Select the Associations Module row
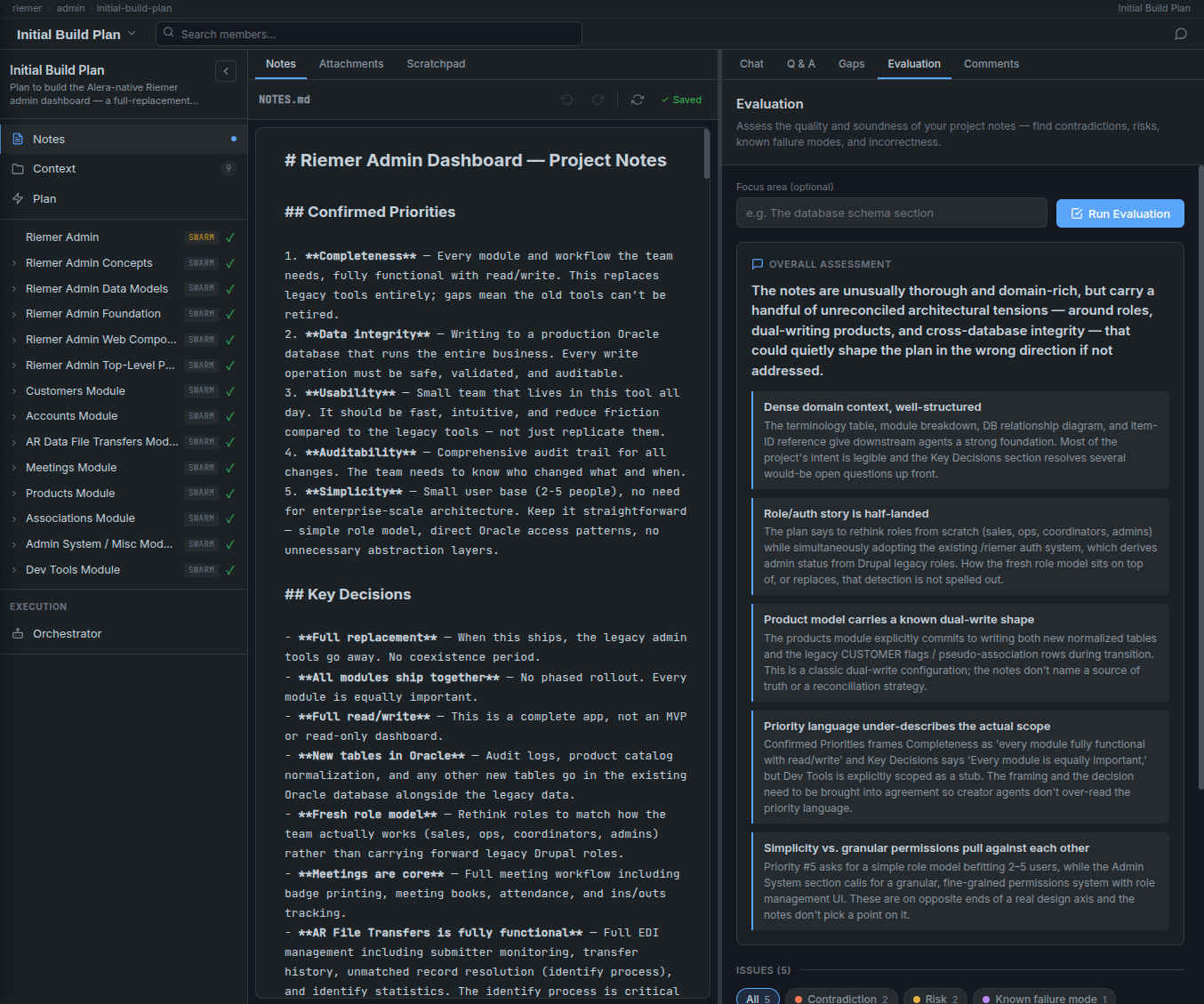This screenshot has width=1204, height=1004. tap(124, 518)
